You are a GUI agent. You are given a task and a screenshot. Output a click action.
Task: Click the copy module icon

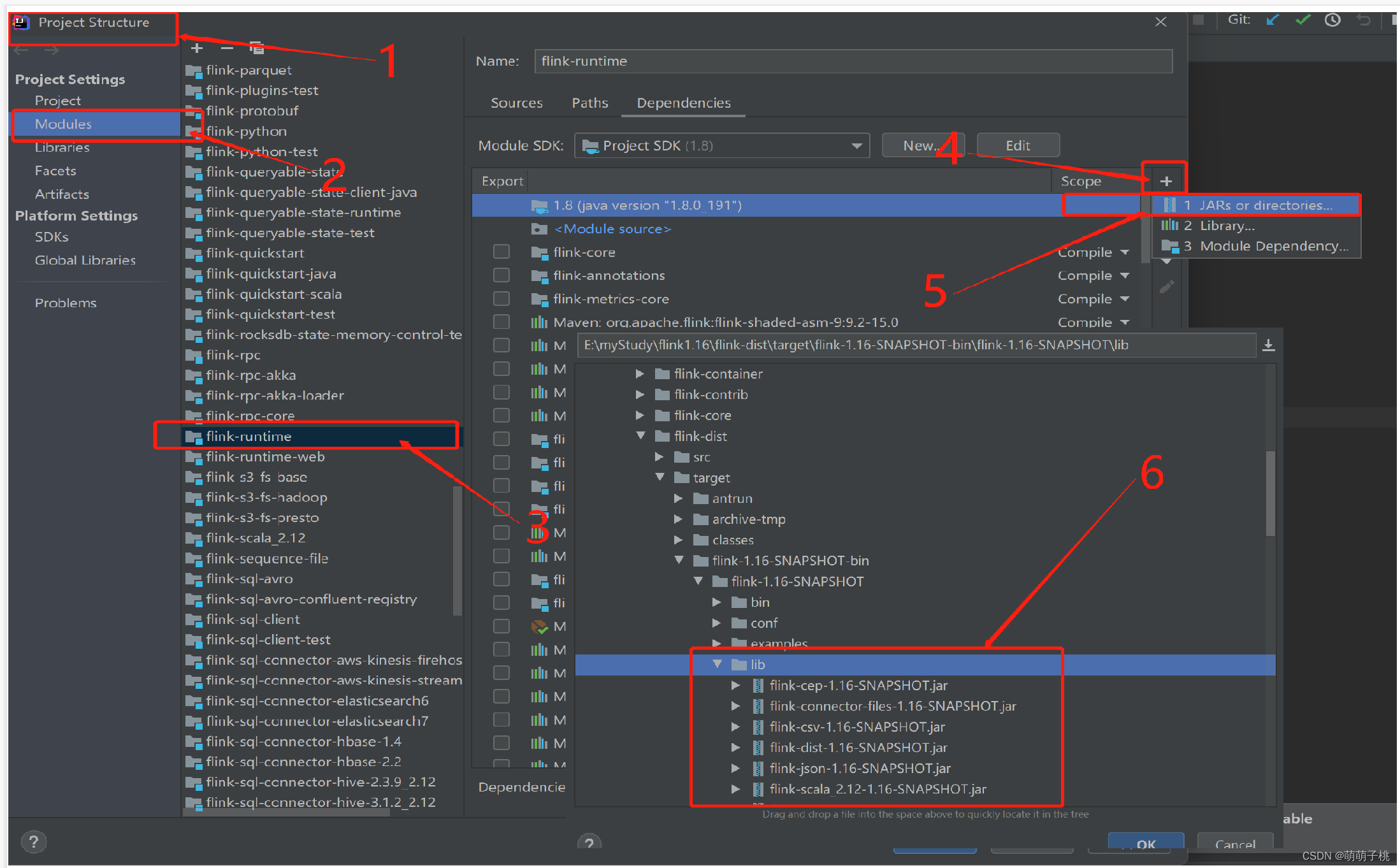[257, 48]
